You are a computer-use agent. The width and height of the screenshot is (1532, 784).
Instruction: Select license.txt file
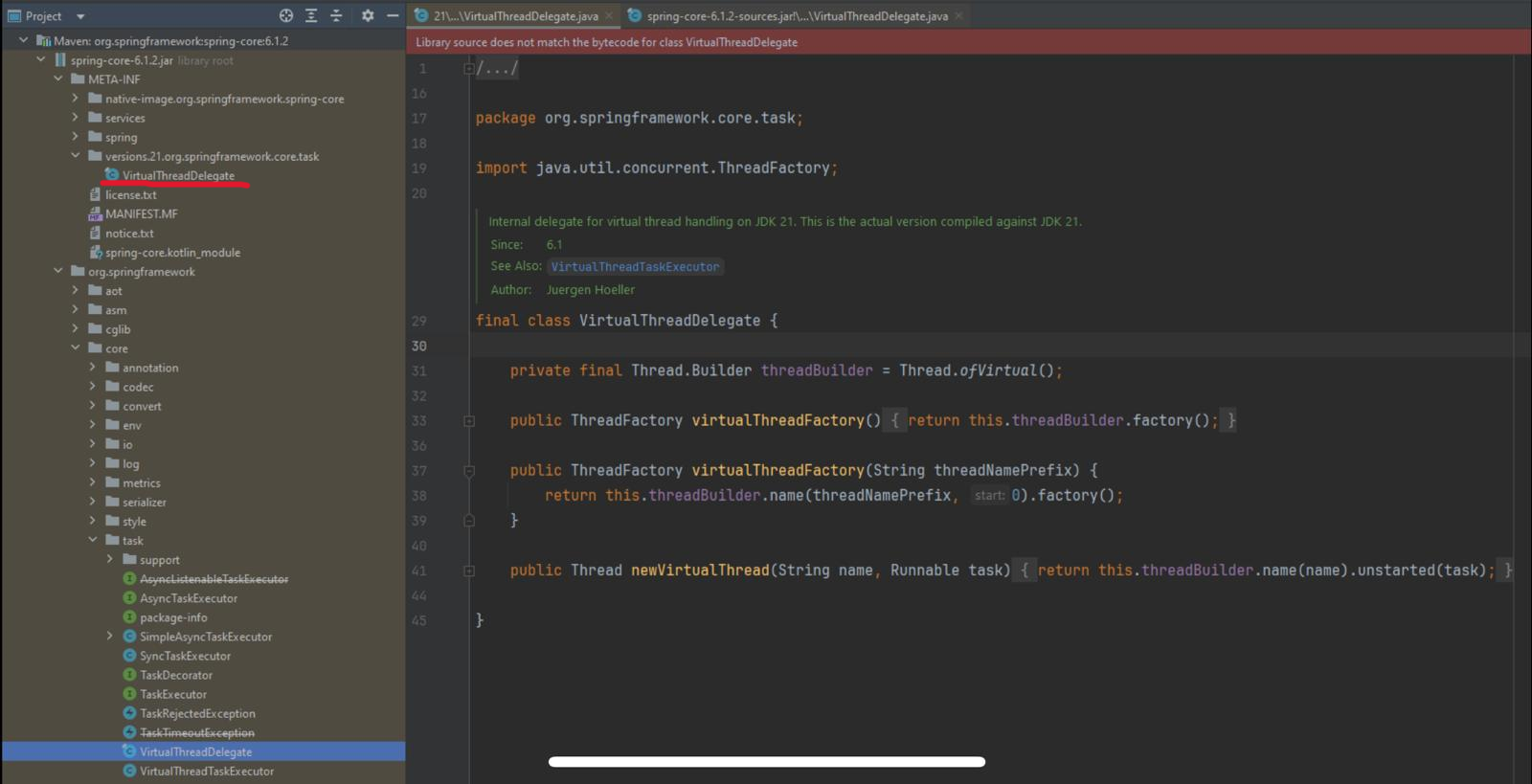(130, 194)
